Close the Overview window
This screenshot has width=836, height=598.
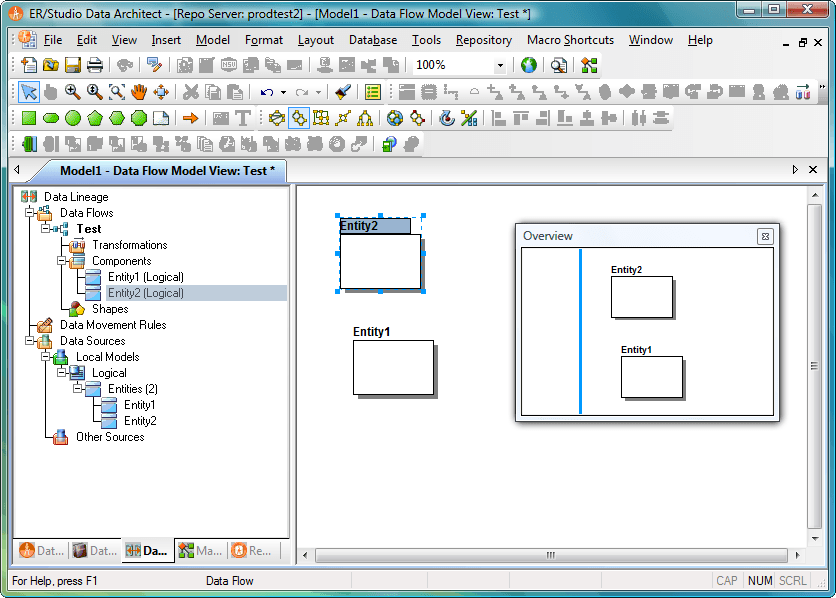(765, 236)
